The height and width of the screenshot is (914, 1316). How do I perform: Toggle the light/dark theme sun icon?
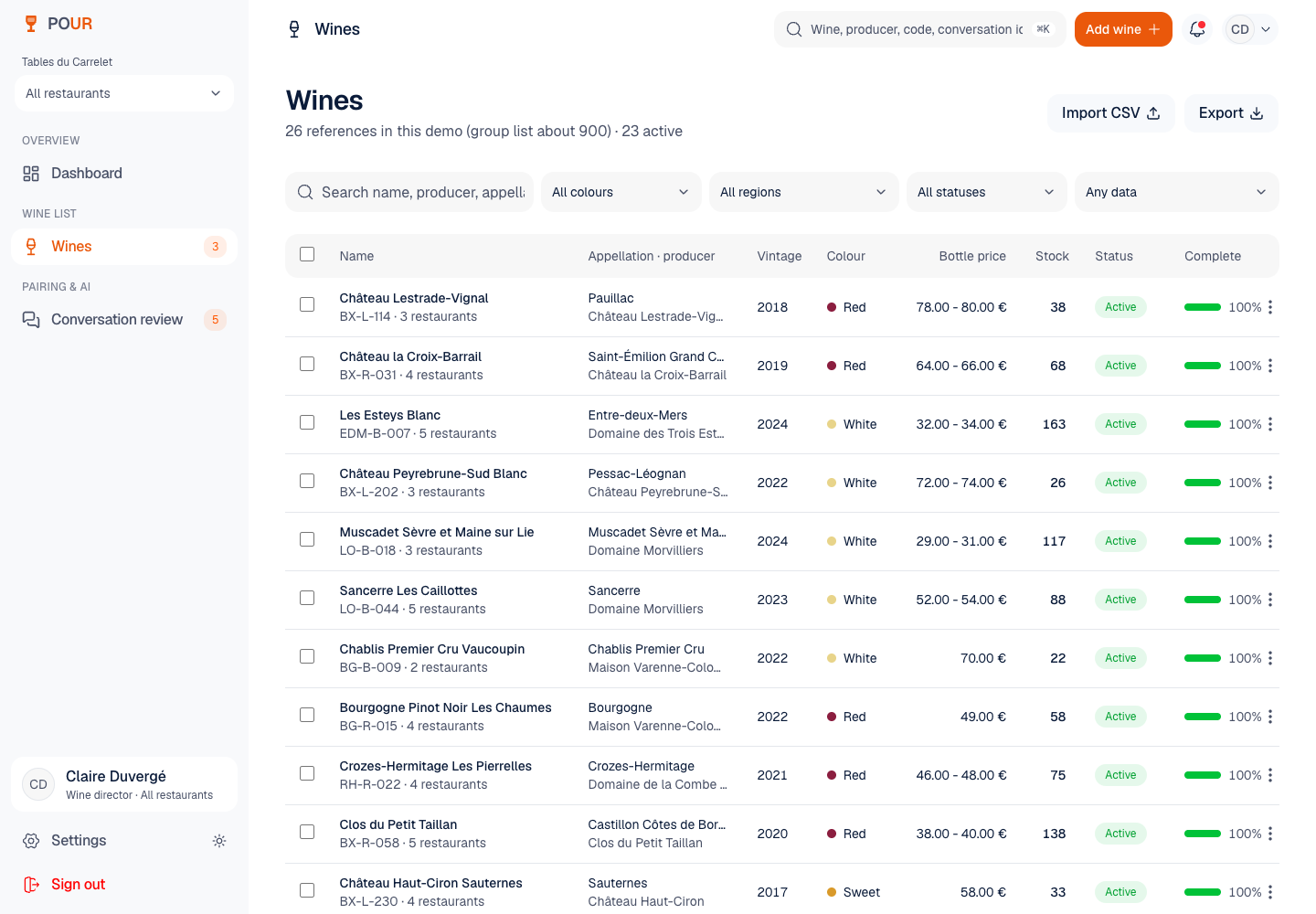coord(219,841)
